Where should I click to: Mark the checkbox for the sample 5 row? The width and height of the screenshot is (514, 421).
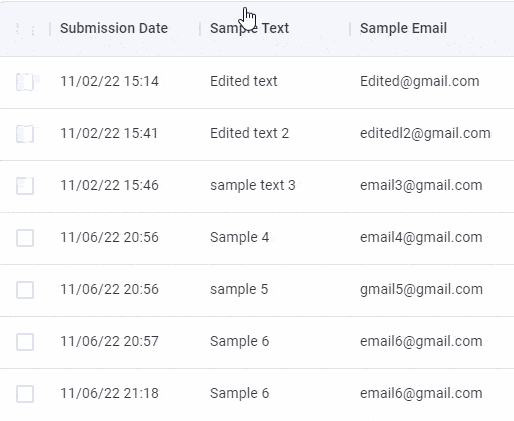pyautogui.click(x=25, y=290)
